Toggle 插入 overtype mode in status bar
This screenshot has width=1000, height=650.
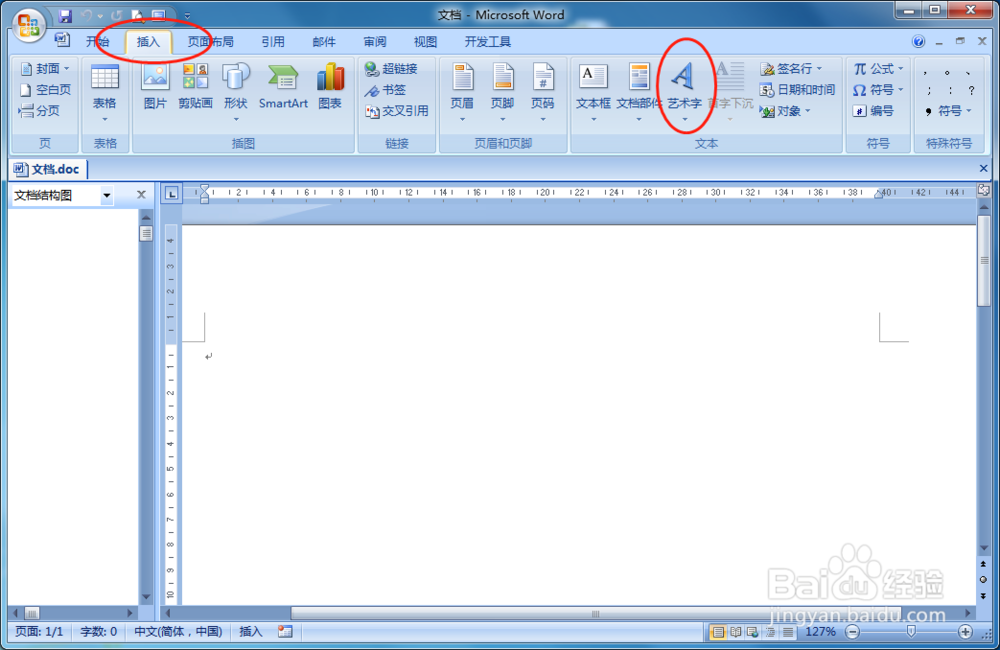pos(251,632)
